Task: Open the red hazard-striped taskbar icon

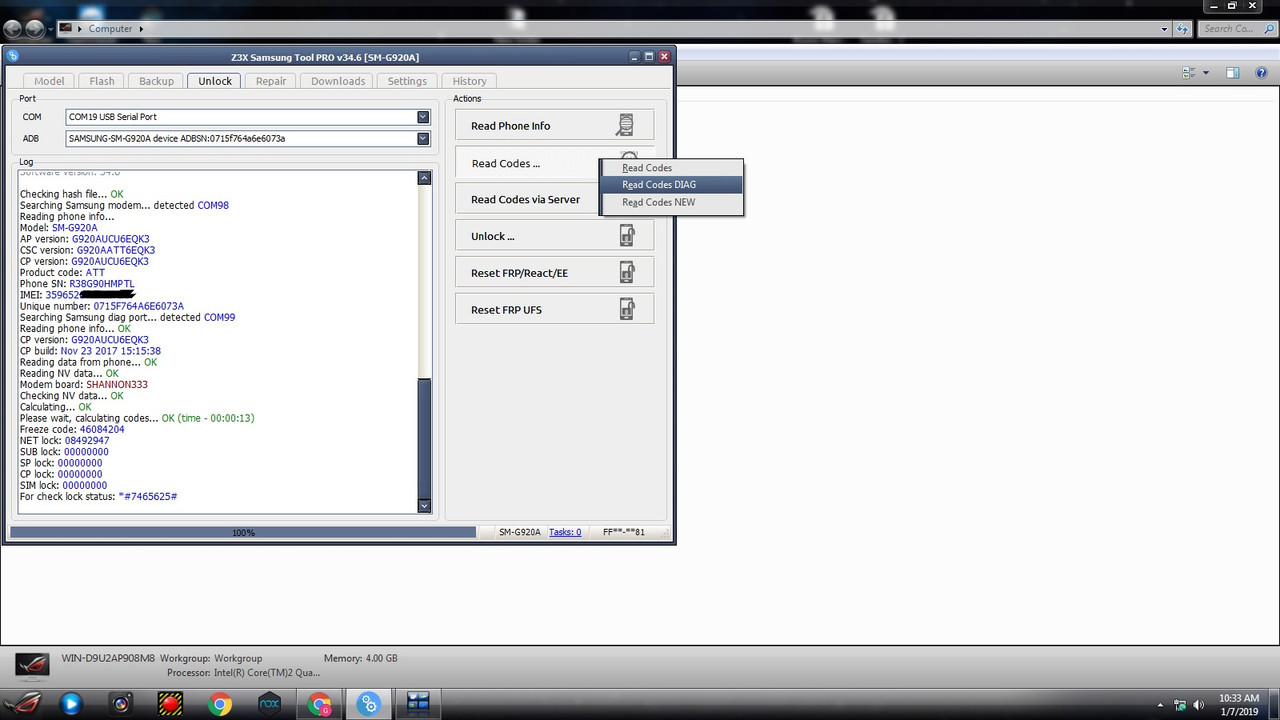Action: [170, 704]
